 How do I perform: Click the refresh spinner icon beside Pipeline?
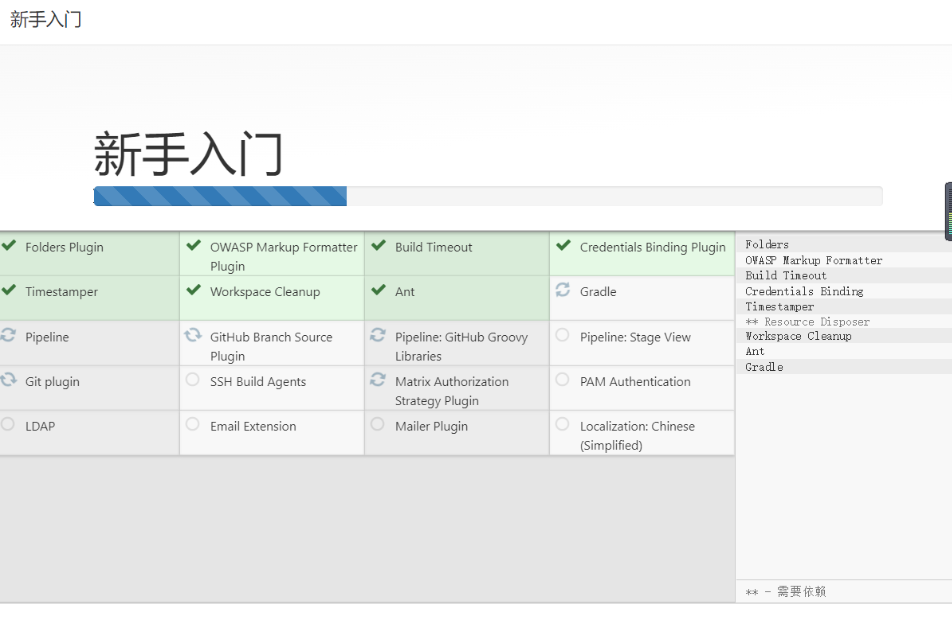8,334
